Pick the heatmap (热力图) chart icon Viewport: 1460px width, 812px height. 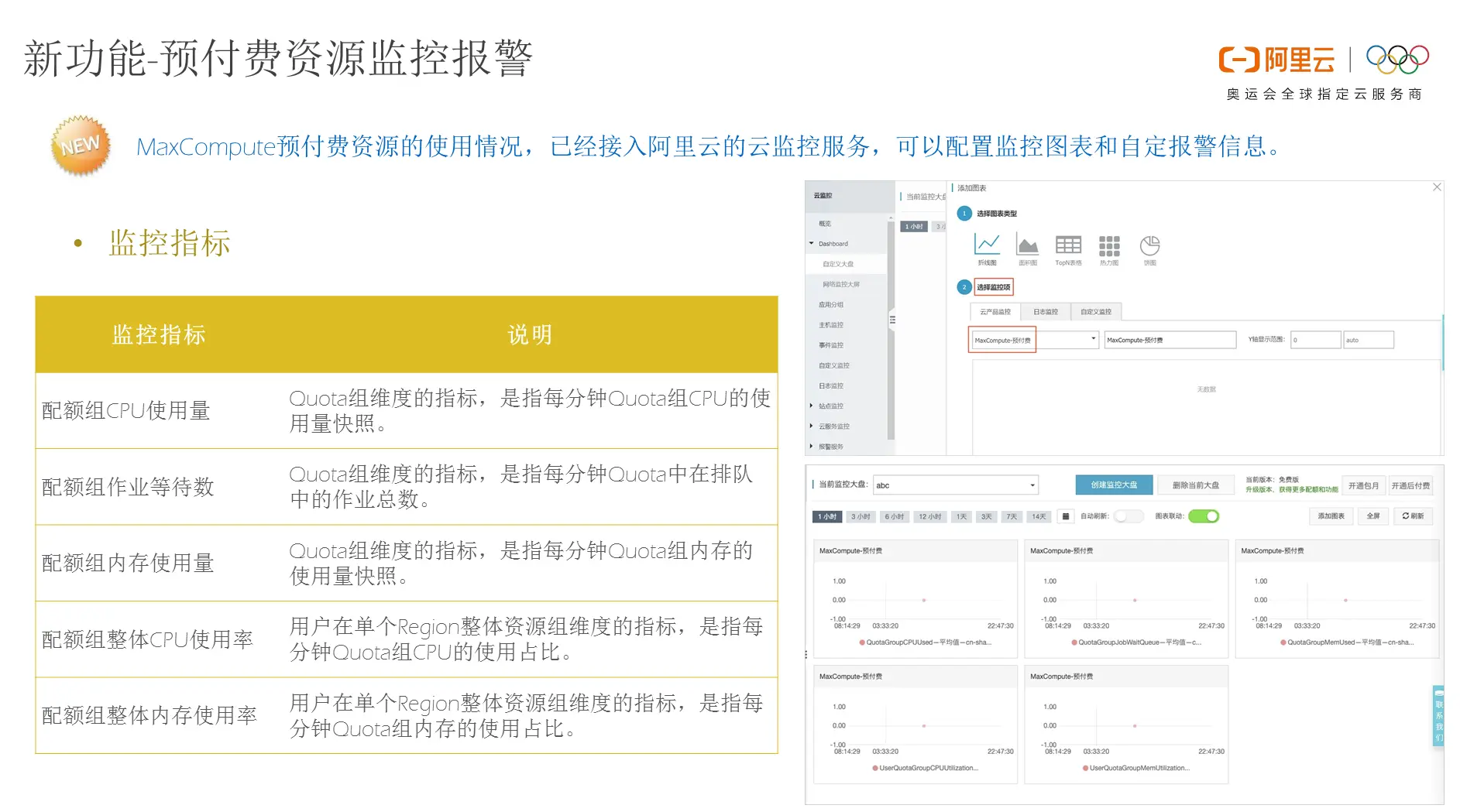point(1109,245)
